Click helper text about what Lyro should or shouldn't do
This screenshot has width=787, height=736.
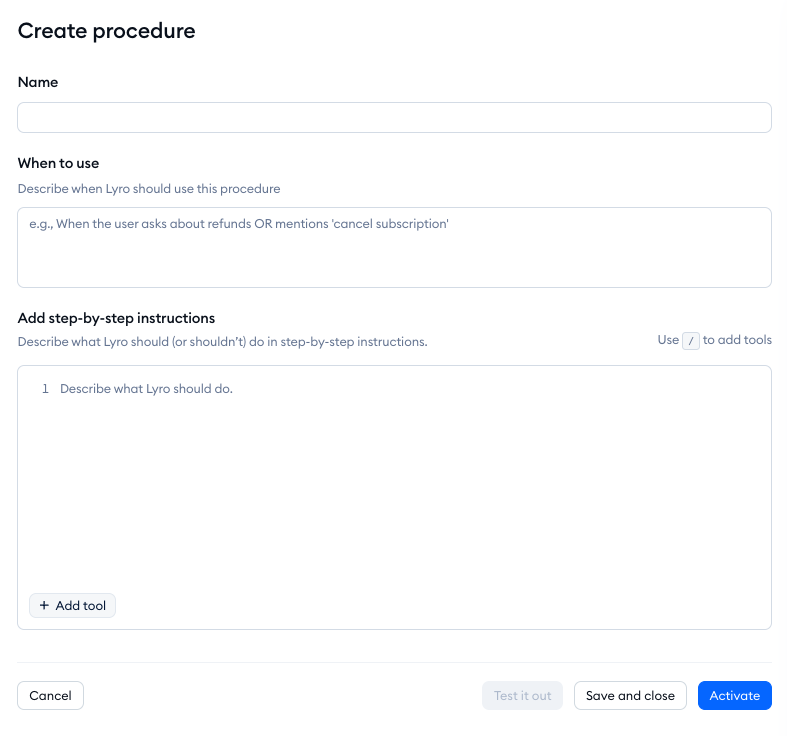(222, 341)
